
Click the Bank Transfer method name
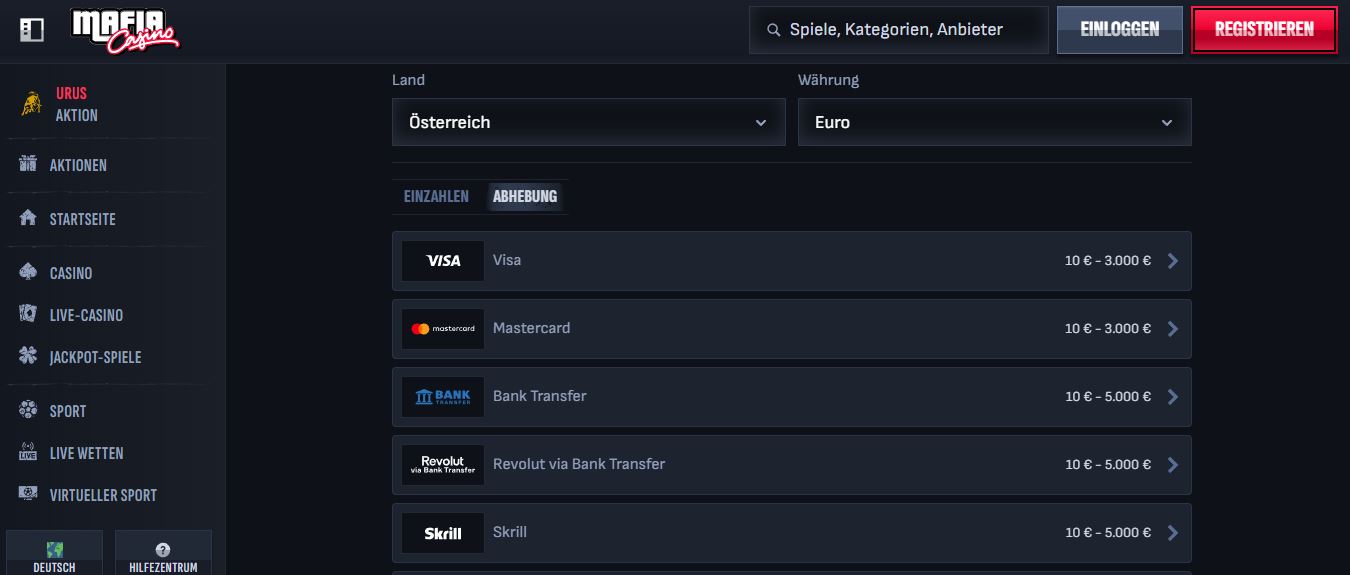click(x=540, y=396)
